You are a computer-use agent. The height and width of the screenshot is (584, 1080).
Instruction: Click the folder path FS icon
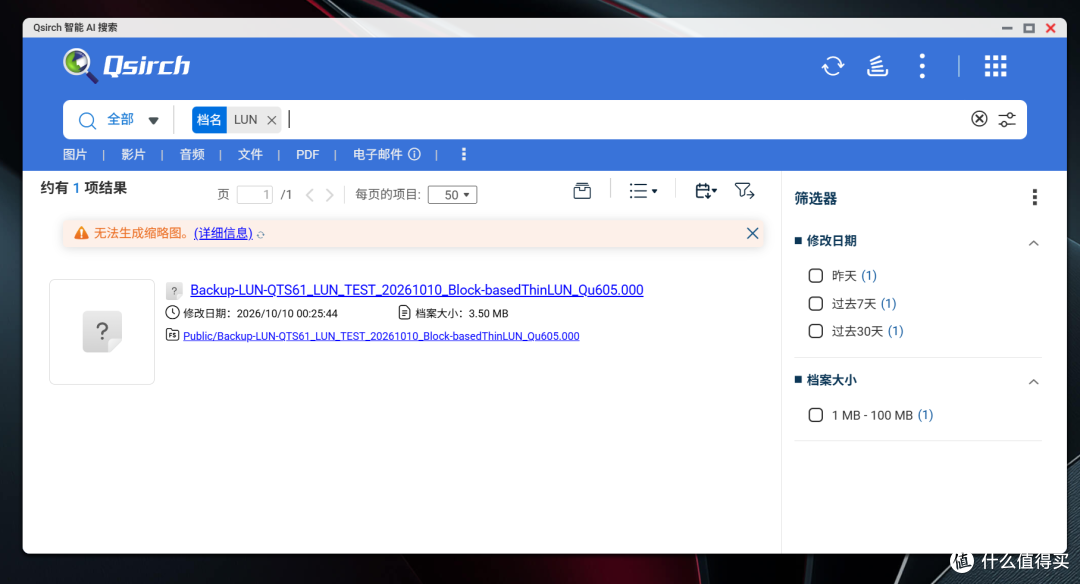coord(172,335)
